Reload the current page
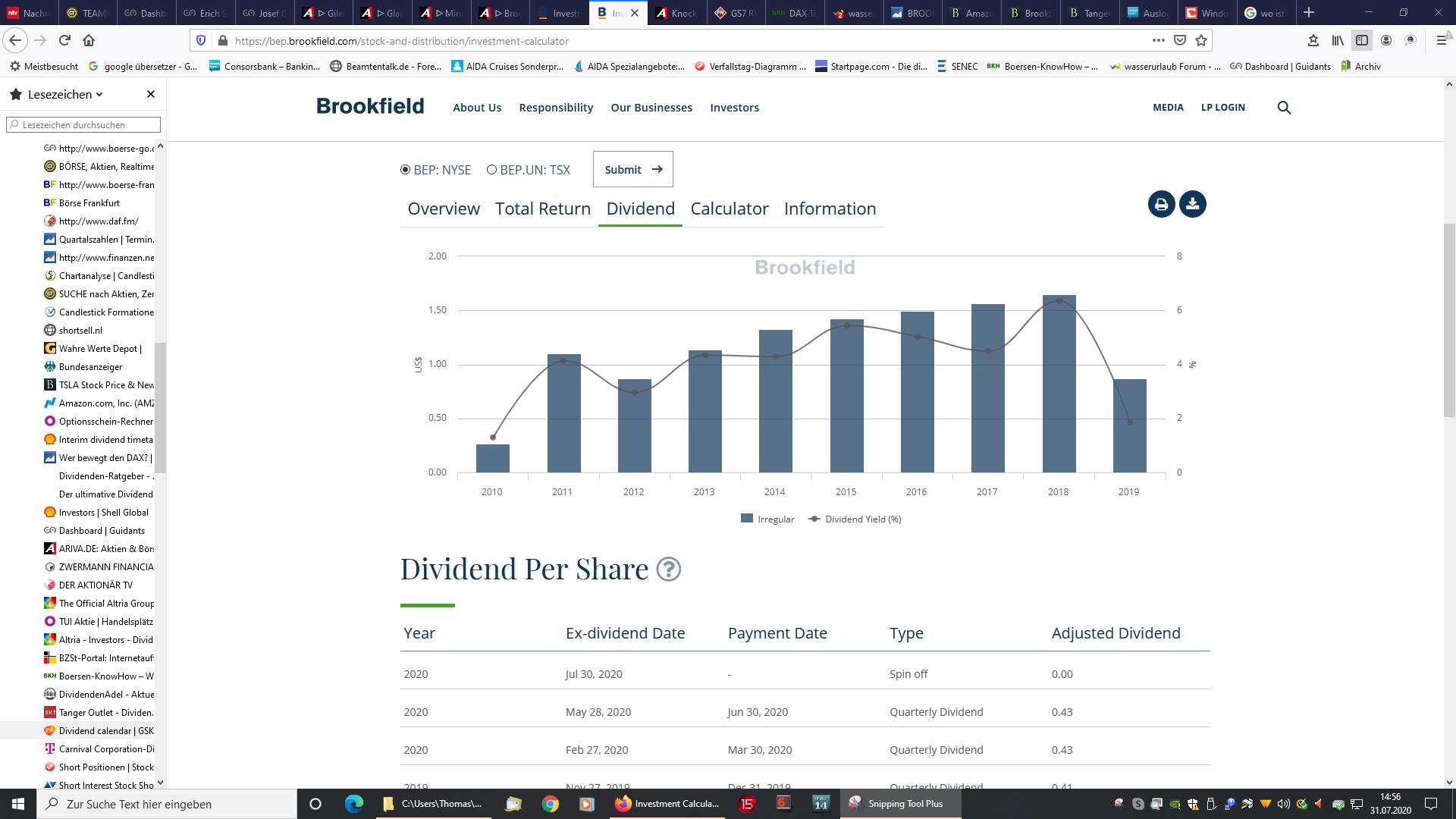Screen dimensions: 1456x819 64,40
